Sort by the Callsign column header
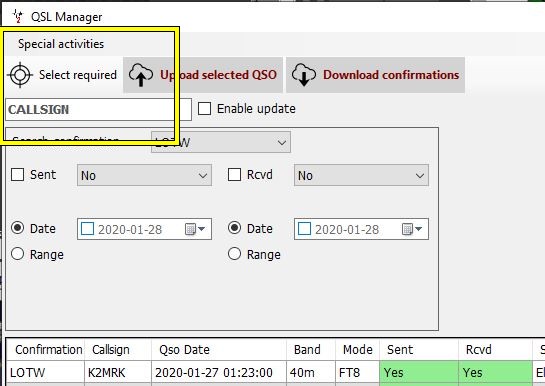 118,350
